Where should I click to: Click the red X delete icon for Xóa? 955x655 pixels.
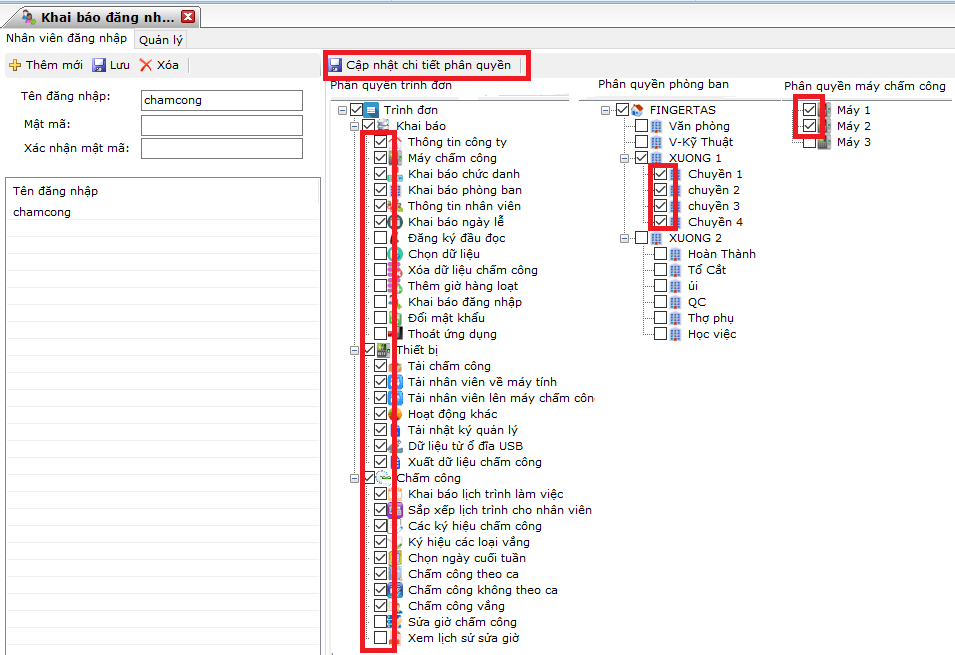click(x=146, y=65)
